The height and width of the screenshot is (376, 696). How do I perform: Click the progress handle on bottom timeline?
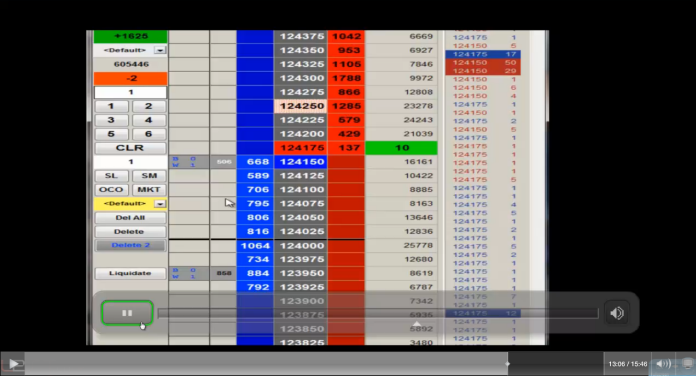tap(507, 364)
